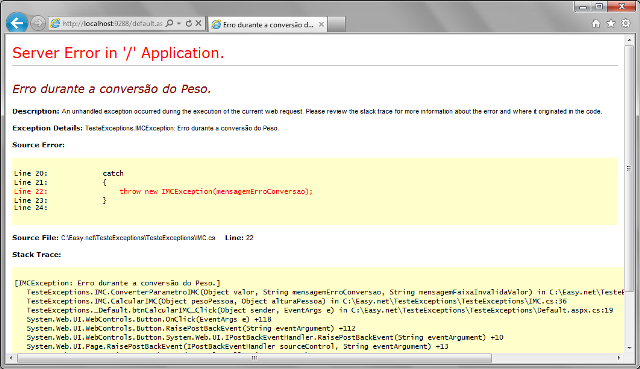640x369 pixels.
Task: Refresh the page with the reload icon
Action: [189, 24]
